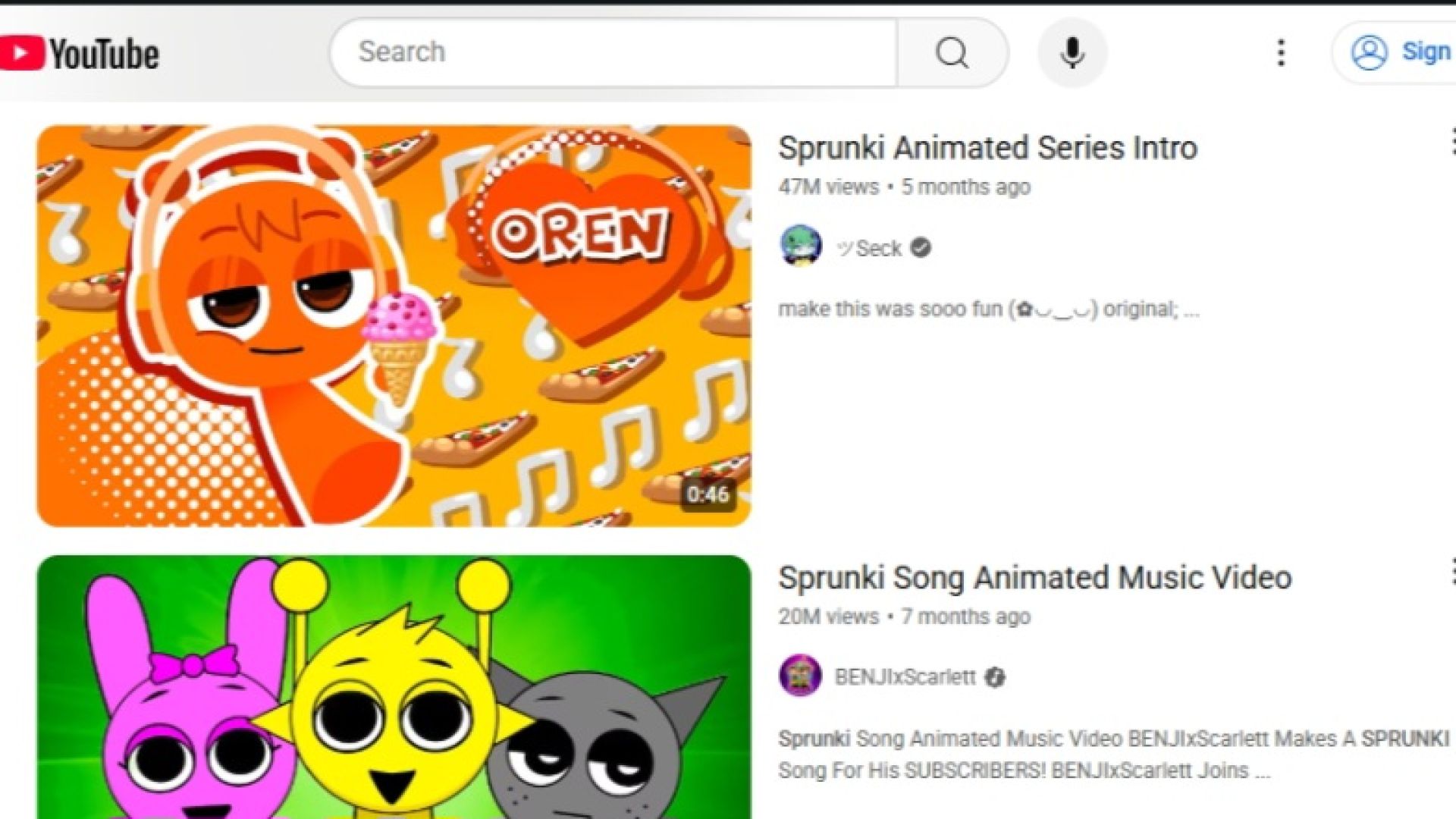Open more options for Sprunki Animated Series Intro

point(1451,142)
